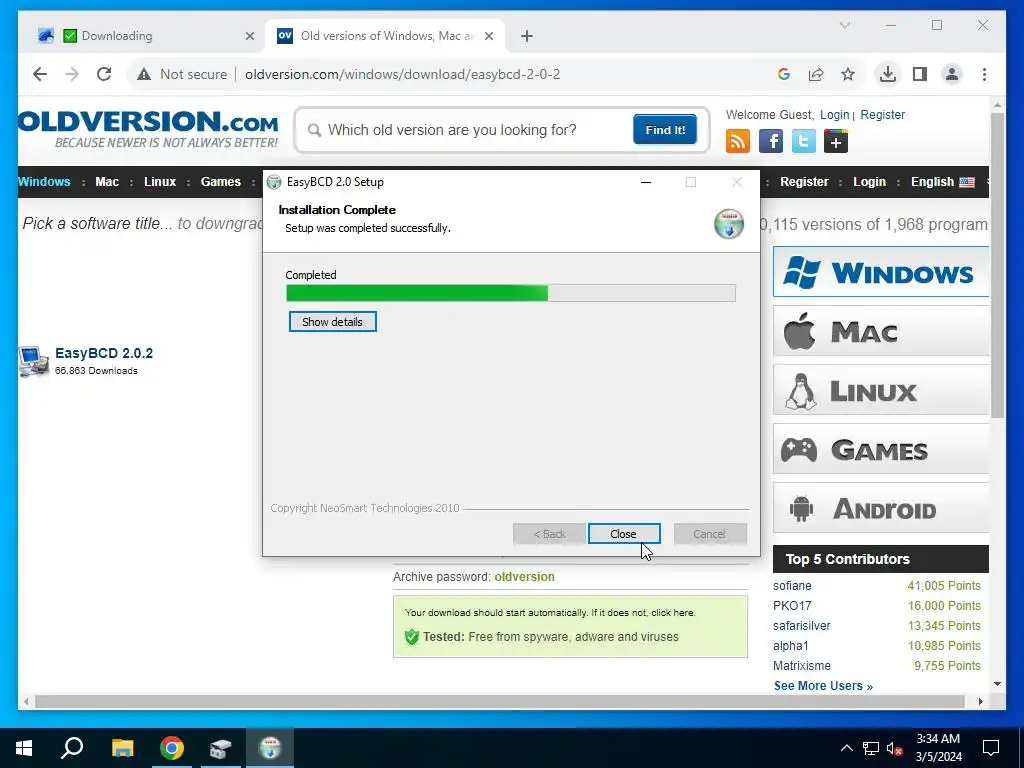Open Linux in site navigation bar
This screenshot has width=1024, height=768.
click(x=160, y=182)
